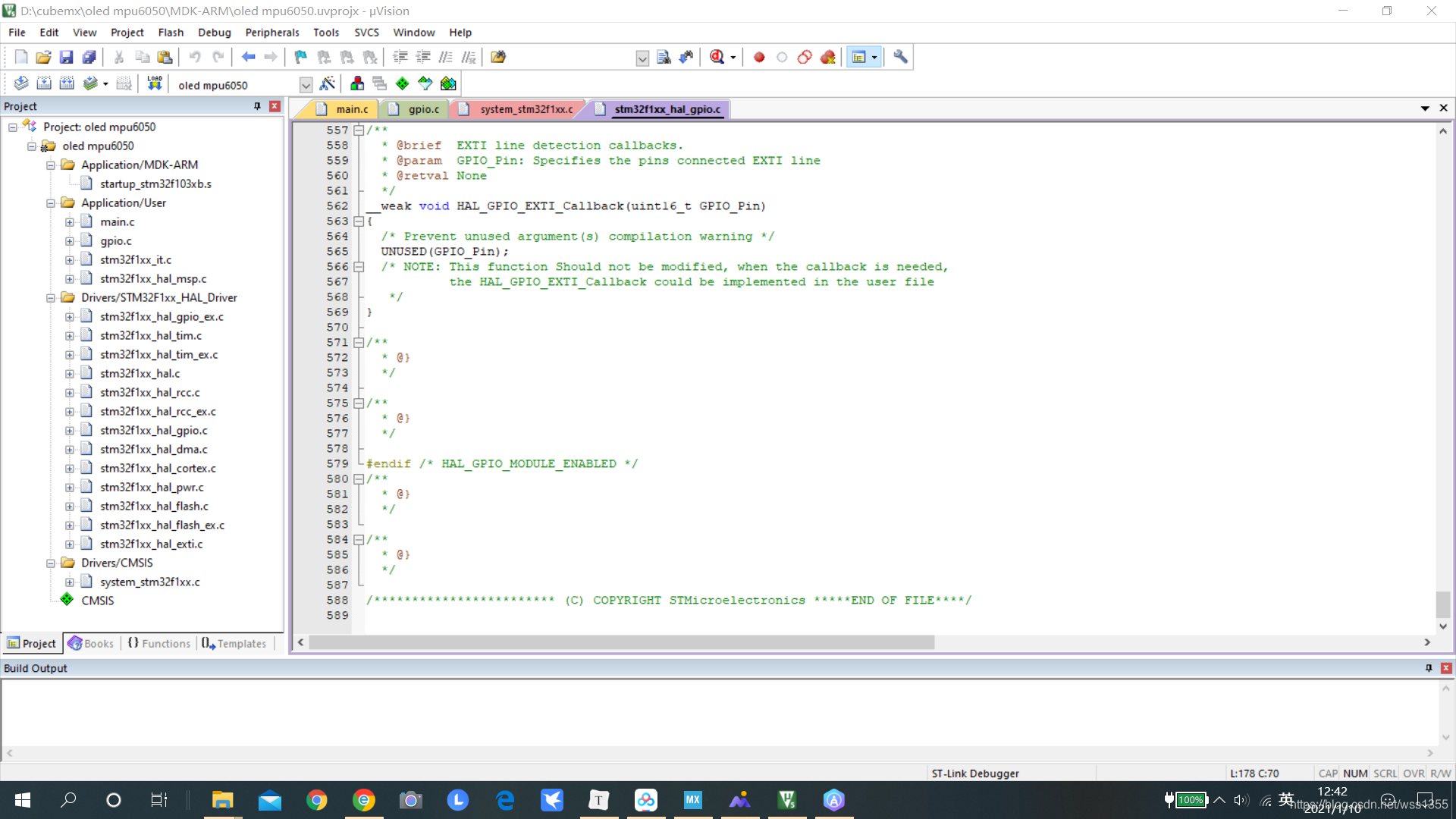This screenshot has width=1456, height=819.
Task: Switch to the Functions panel tab
Action: click(159, 643)
